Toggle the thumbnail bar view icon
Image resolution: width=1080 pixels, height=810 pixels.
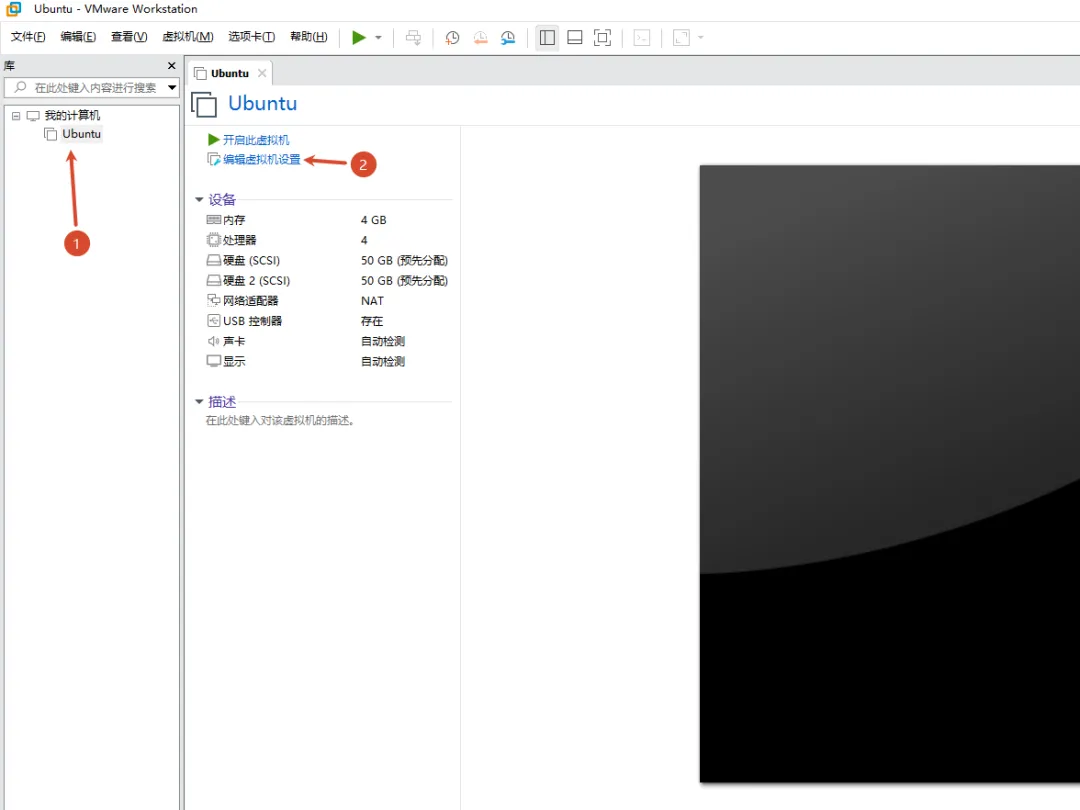(x=574, y=37)
